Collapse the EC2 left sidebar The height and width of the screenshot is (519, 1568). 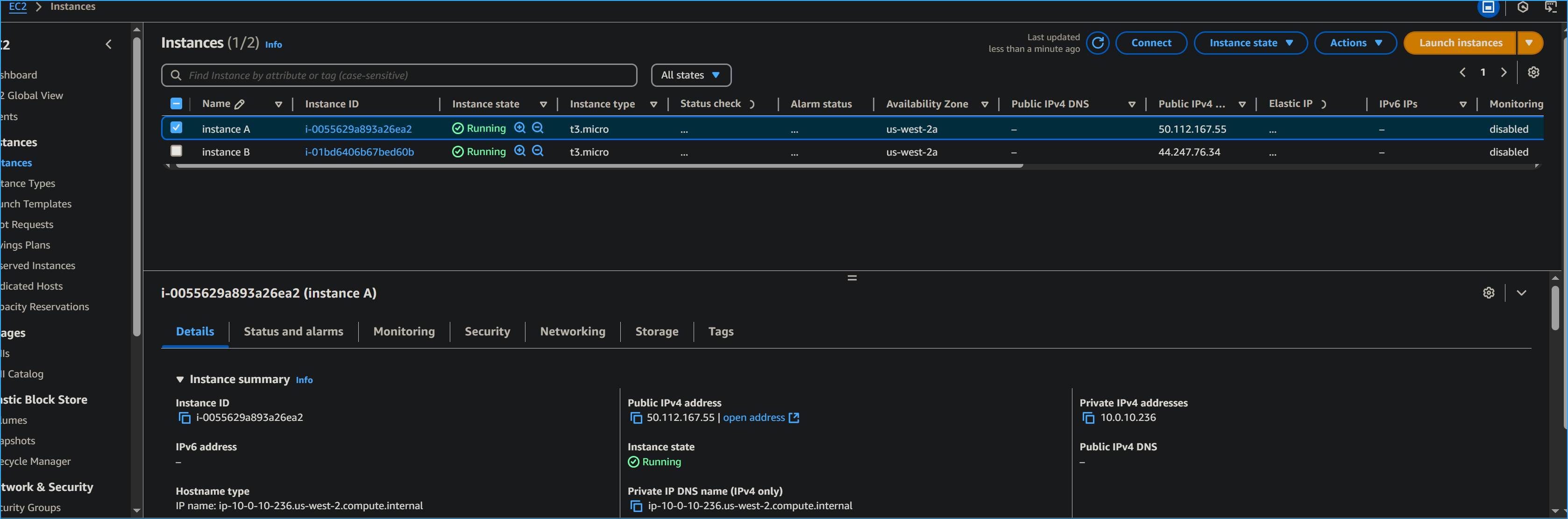[108, 44]
